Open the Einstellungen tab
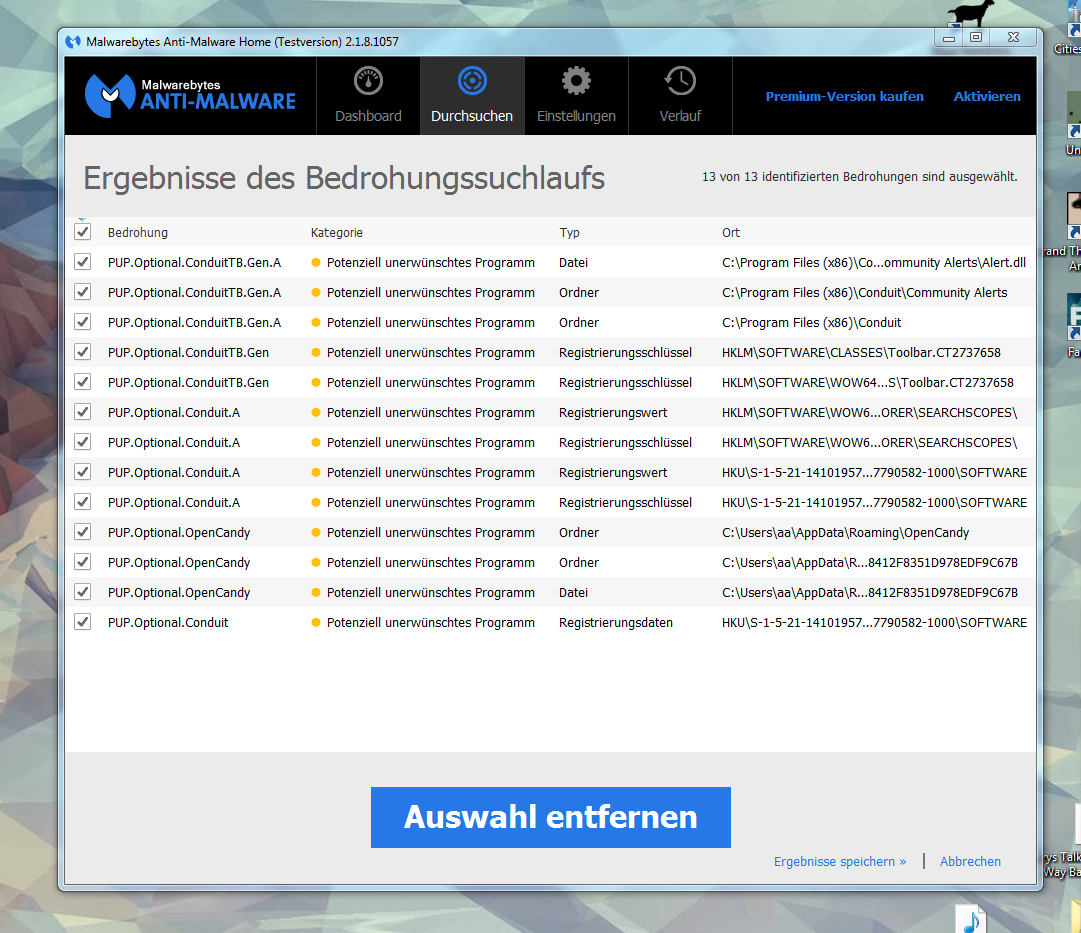Screen dimensions: 1081x933 coord(576,96)
